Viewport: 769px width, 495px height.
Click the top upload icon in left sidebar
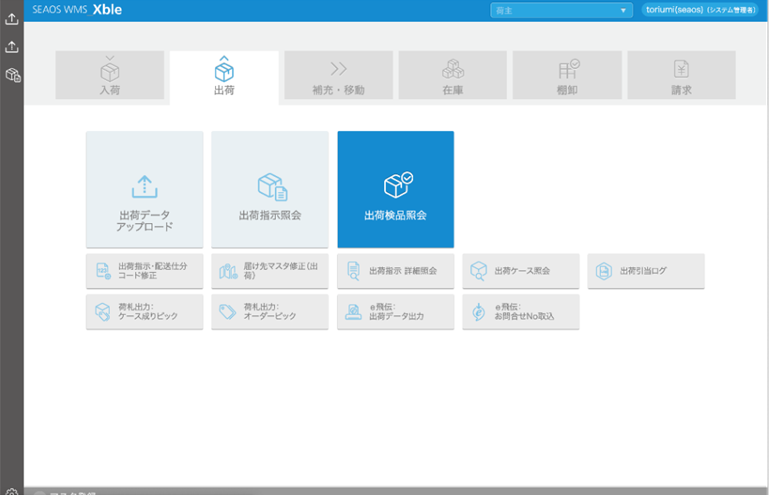click(x=12, y=18)
